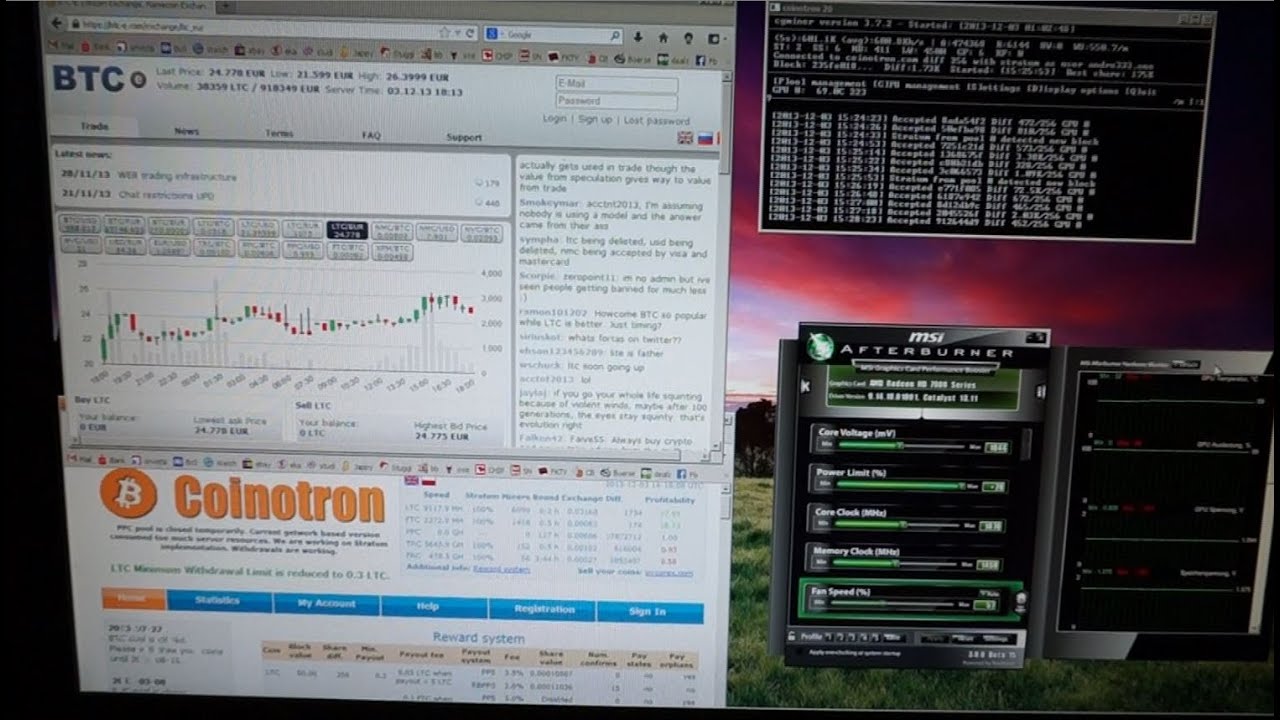Open Coinotron My Account menu item
Viewport: 1280px width, 720px height.
click(326, 604)
